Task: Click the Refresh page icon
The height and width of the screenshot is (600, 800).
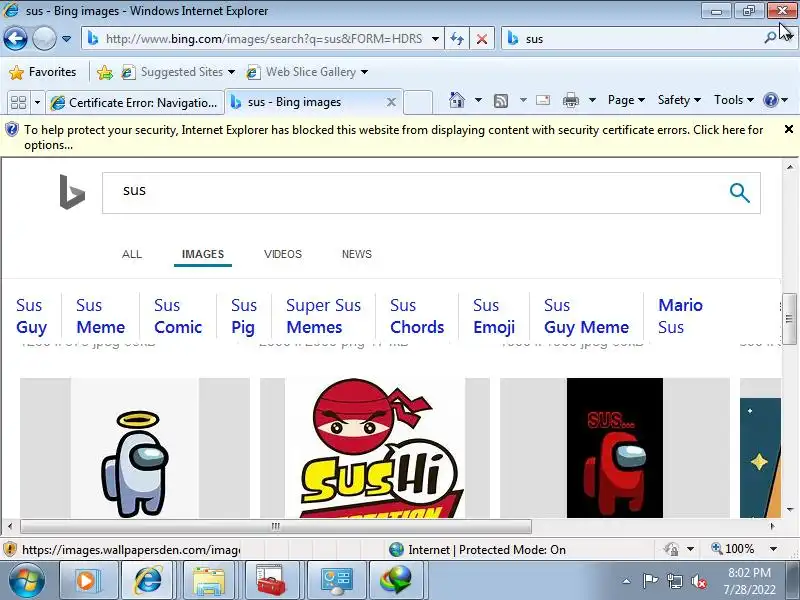Action: (457, 39)
